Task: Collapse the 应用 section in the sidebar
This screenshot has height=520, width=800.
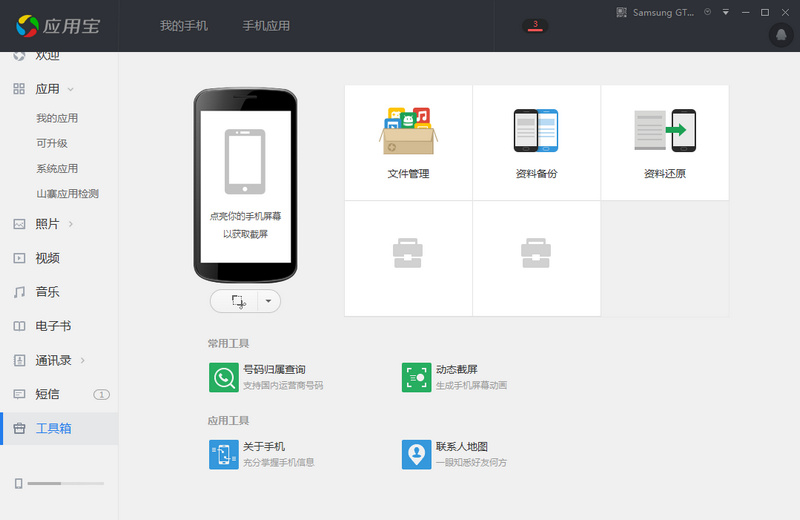Action: (70, 89)
